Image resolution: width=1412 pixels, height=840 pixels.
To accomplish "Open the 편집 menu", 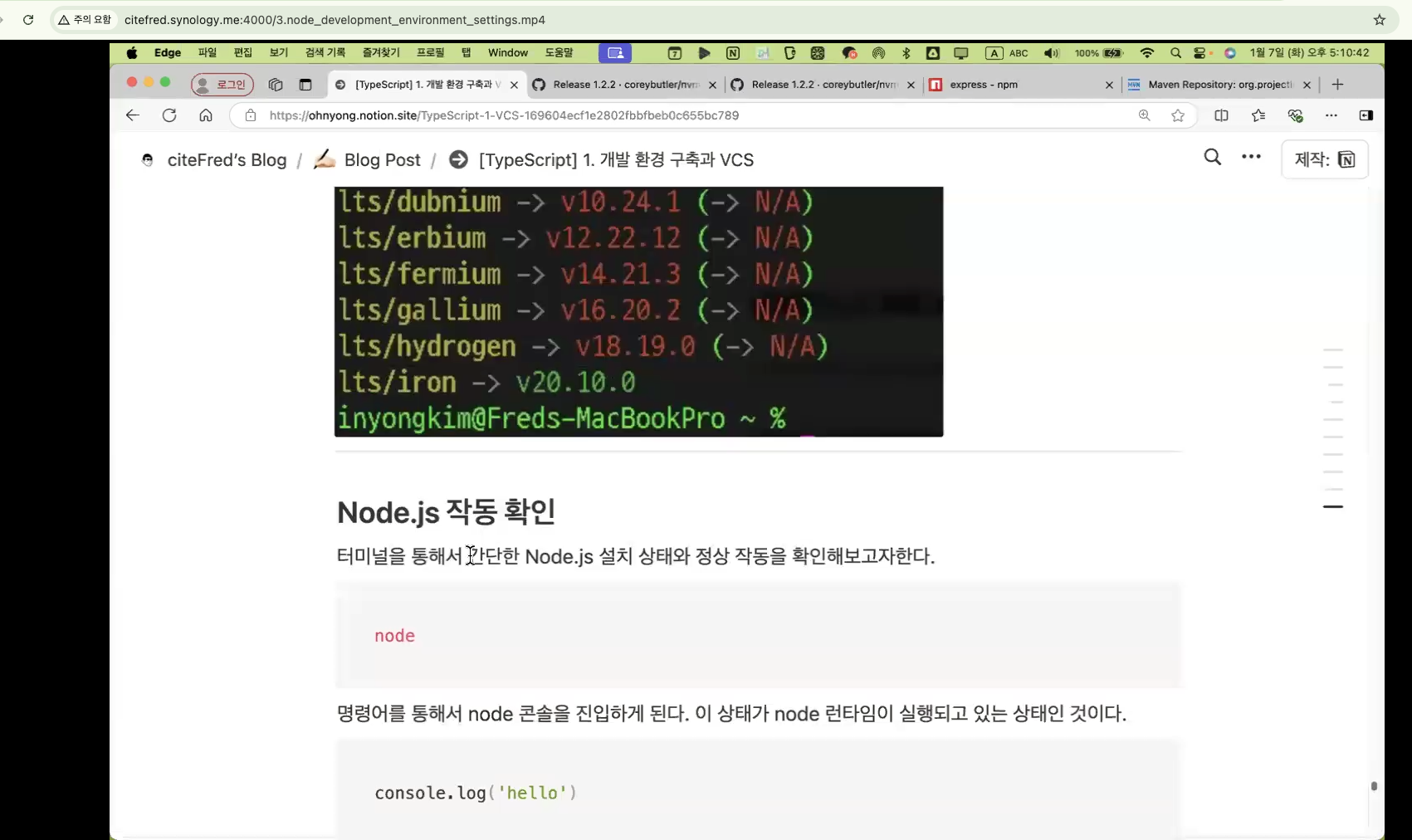I will [x=243, y=53].
